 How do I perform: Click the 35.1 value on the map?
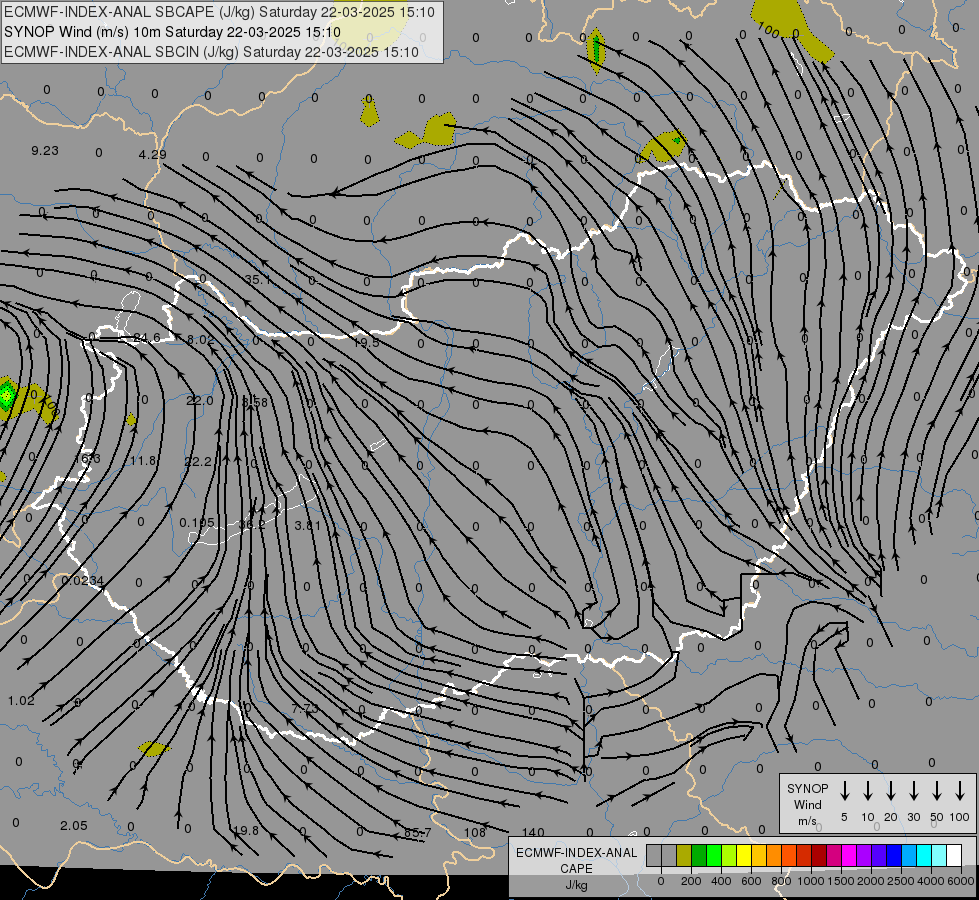point(257,279)
